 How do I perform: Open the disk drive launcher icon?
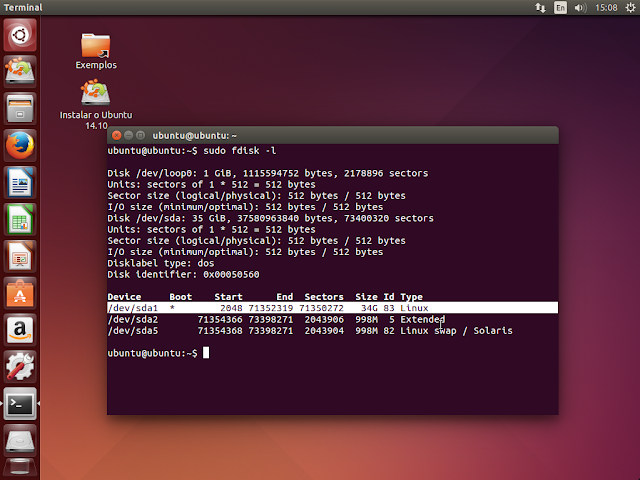20,441
